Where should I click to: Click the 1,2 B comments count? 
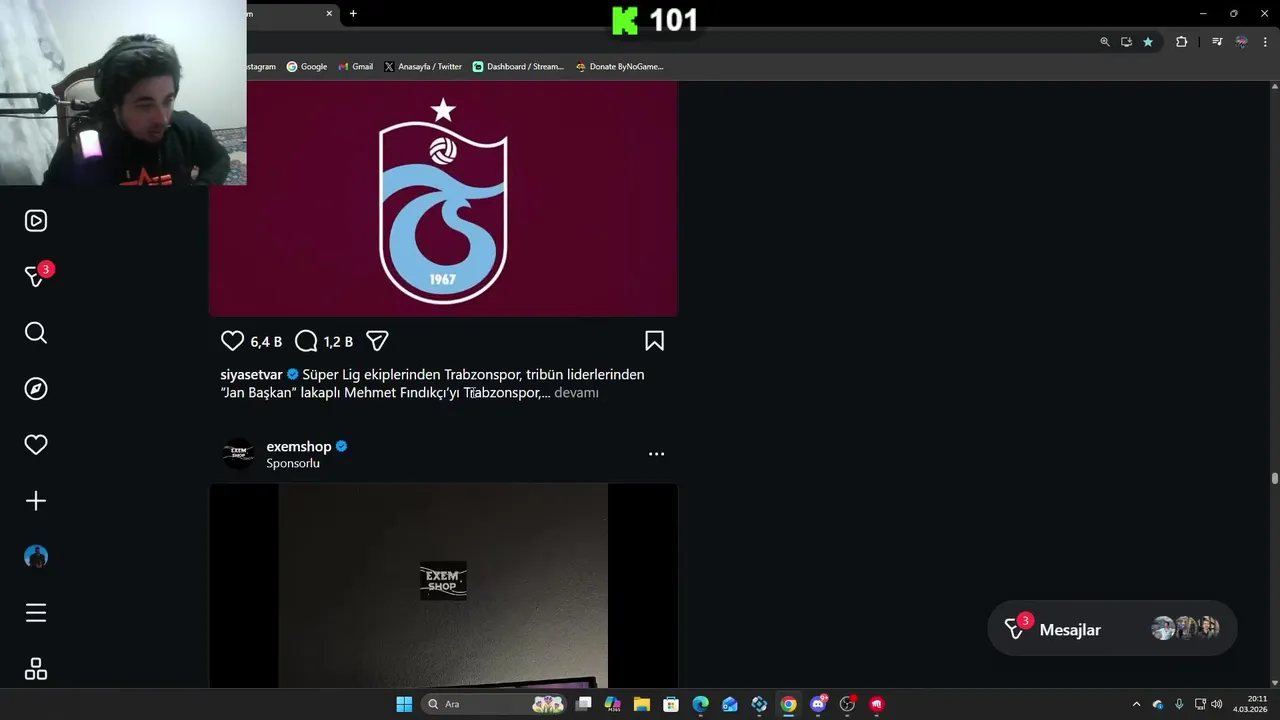click(338, 342)
